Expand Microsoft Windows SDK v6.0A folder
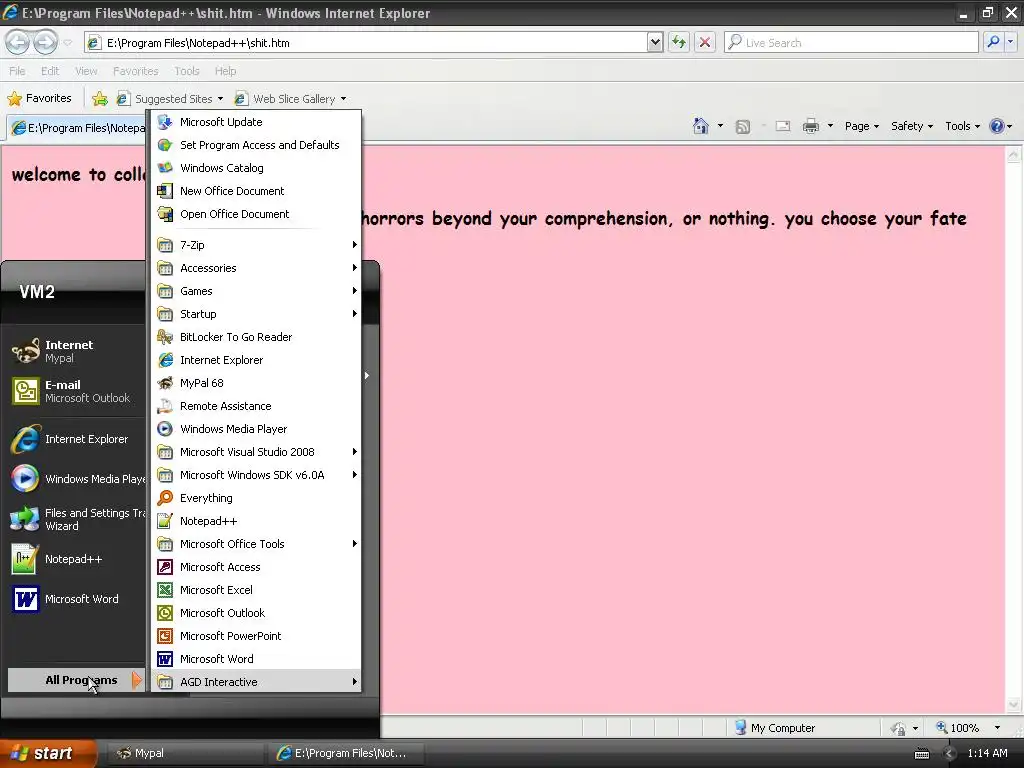 click(x=256, y=475)
